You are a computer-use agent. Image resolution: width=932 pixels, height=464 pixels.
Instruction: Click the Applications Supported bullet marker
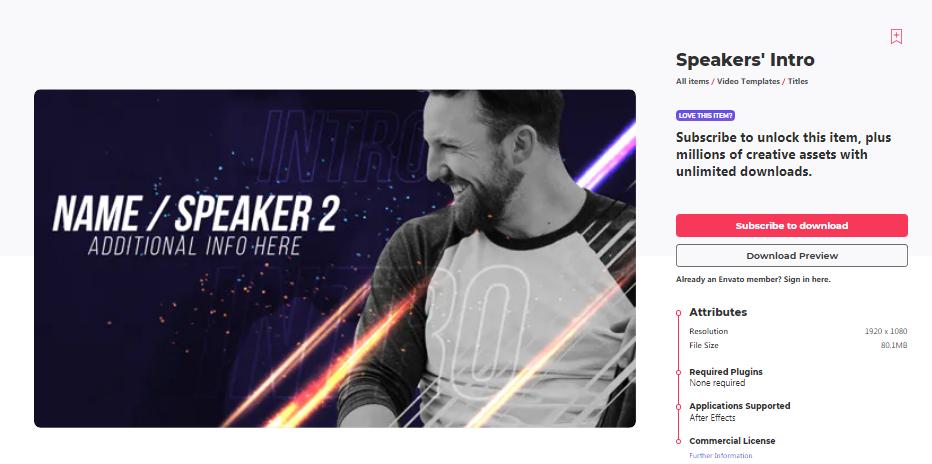coord(678,406)
